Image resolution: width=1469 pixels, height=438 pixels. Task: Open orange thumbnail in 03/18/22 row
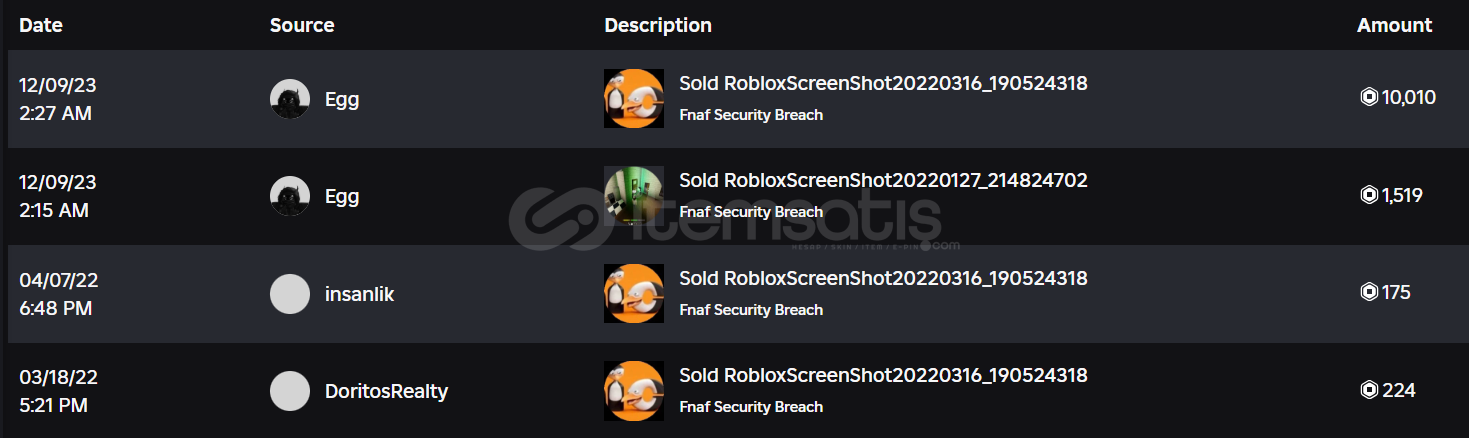tap(634, 391)
